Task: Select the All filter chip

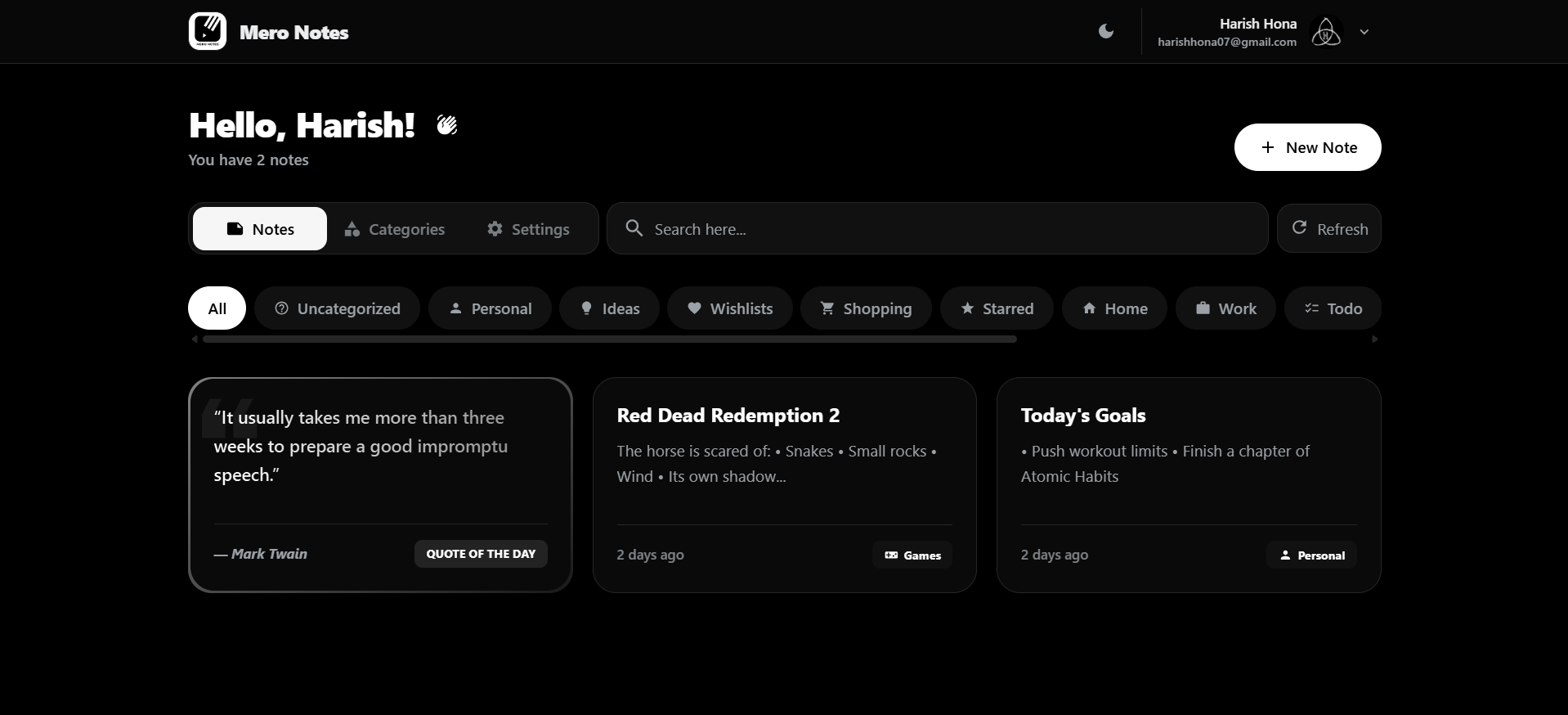Action: [217, 308]
